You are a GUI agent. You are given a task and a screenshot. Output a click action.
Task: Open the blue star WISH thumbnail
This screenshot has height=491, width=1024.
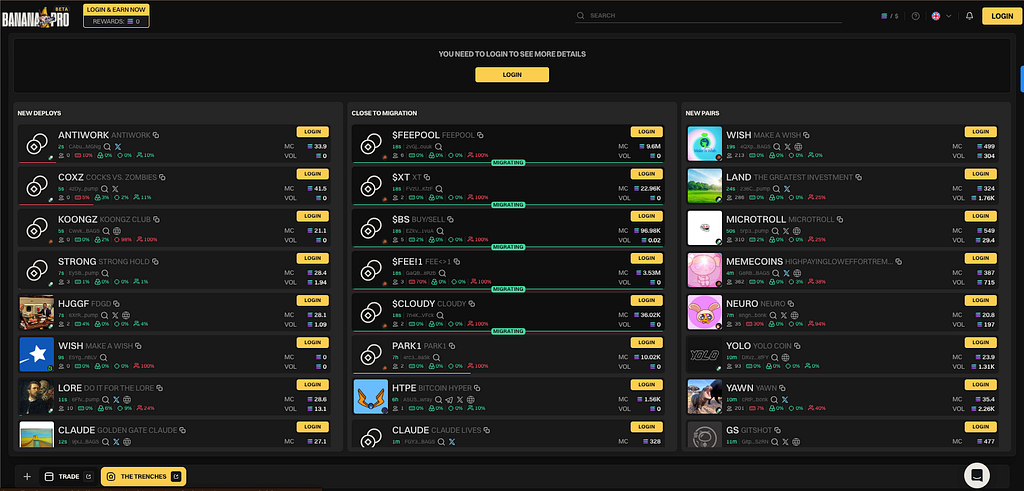click(37, 355)
